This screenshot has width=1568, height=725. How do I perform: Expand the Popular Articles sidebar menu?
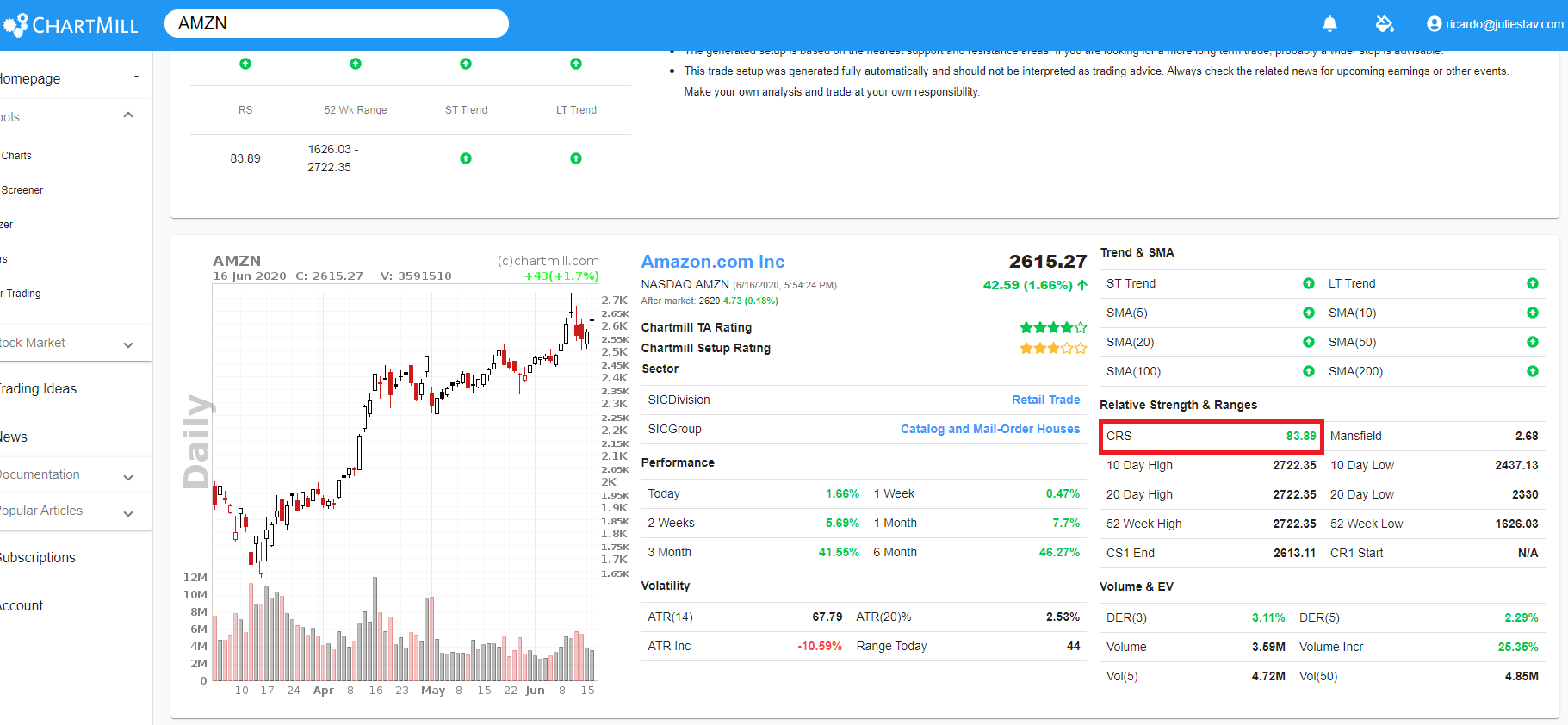click(128, 513)
